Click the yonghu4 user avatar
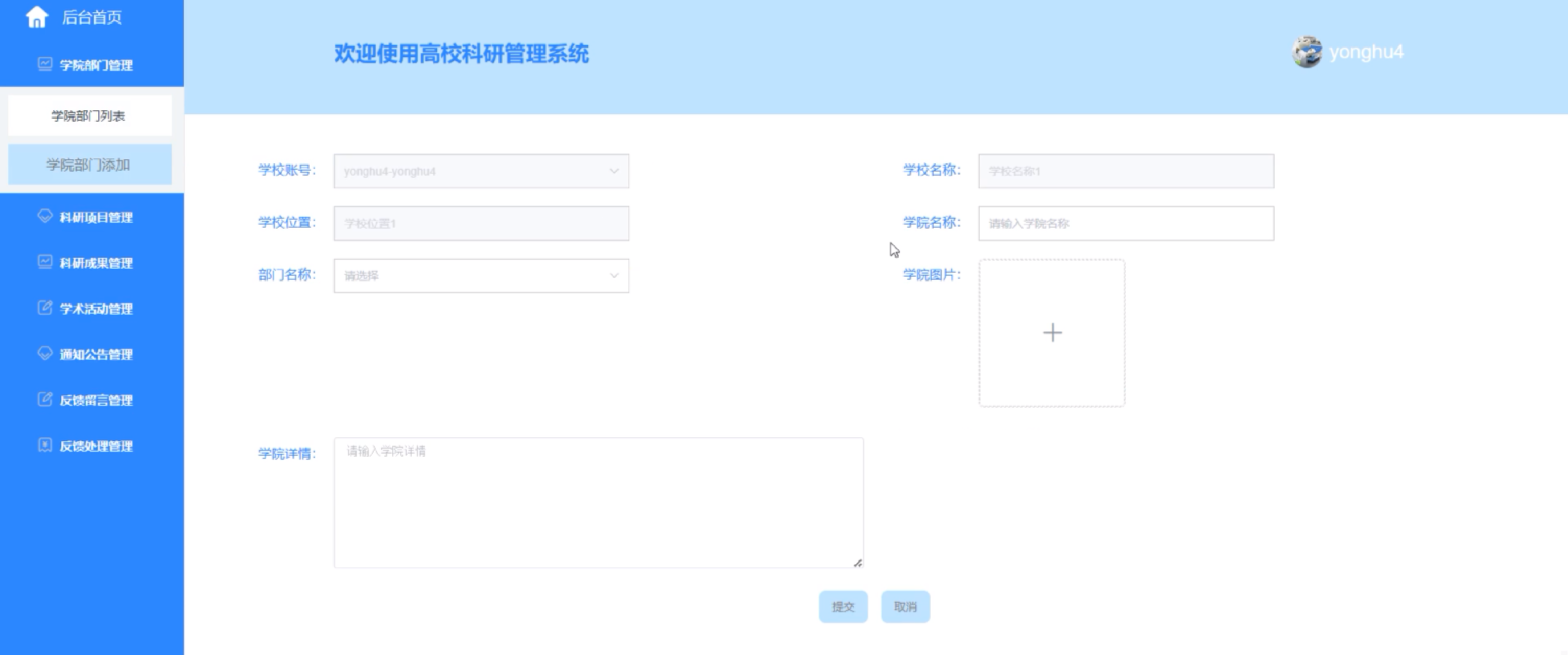The height and width of the screenshot is (655, 1568). pos(1306,52)
